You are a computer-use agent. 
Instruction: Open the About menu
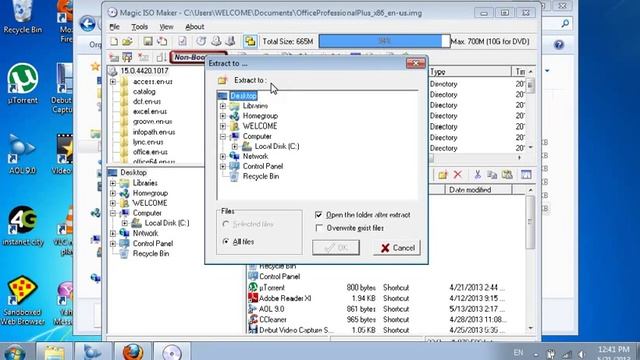[195, 27]
